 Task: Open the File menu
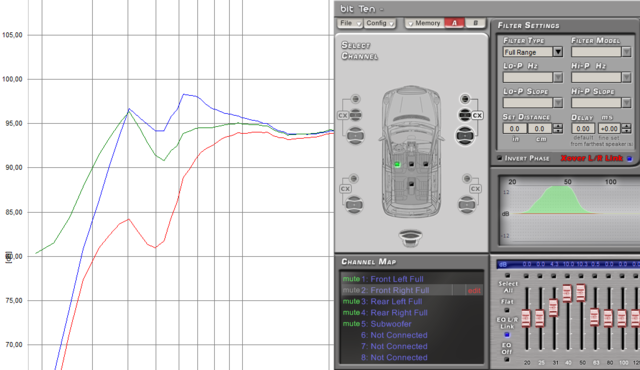(350, 23)
